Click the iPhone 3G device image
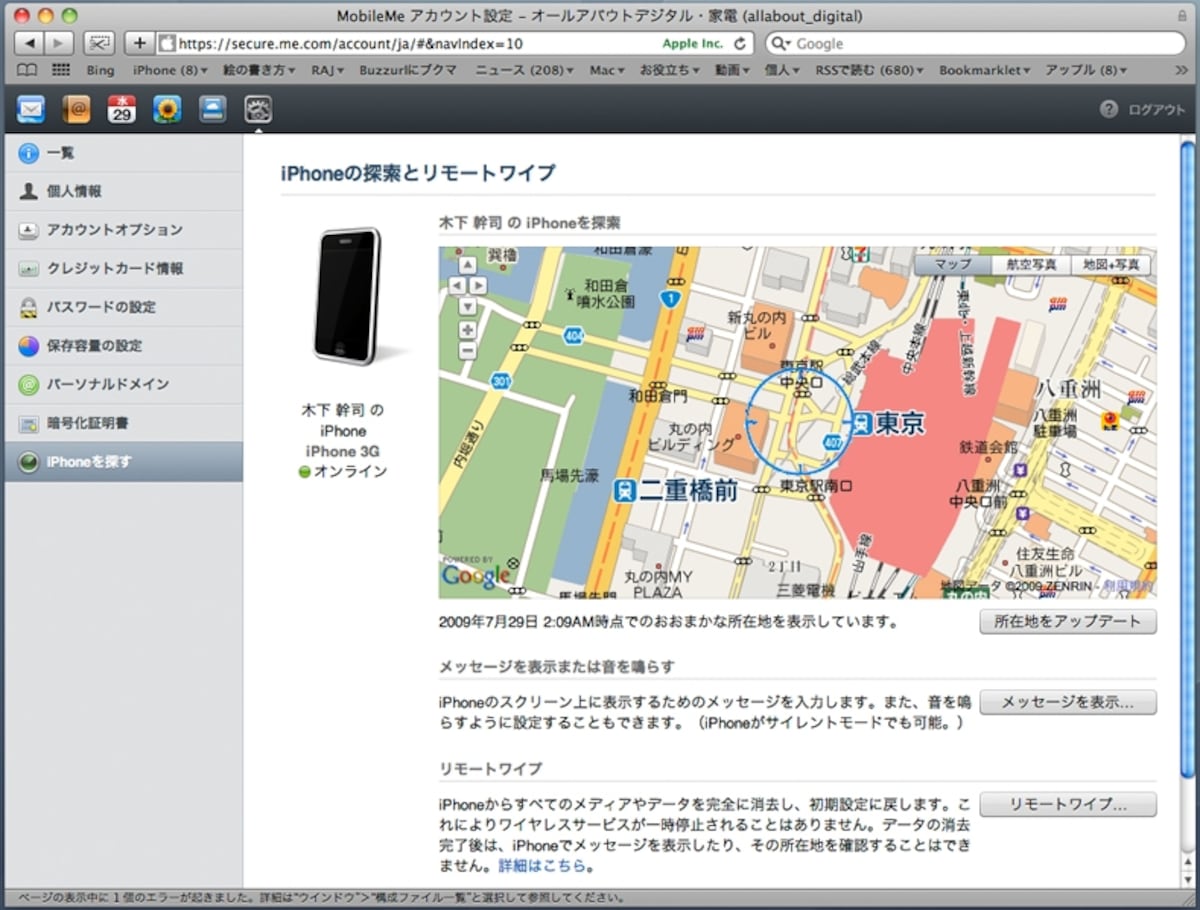Viewport: 1200px width, 910px height. point(348,297)
